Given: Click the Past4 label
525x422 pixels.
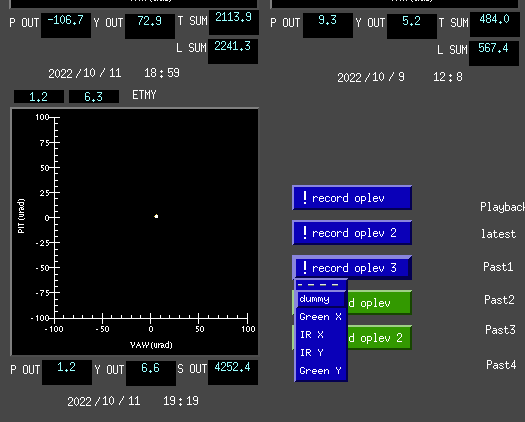Looking at the screenshot, I should coord(501,364).
